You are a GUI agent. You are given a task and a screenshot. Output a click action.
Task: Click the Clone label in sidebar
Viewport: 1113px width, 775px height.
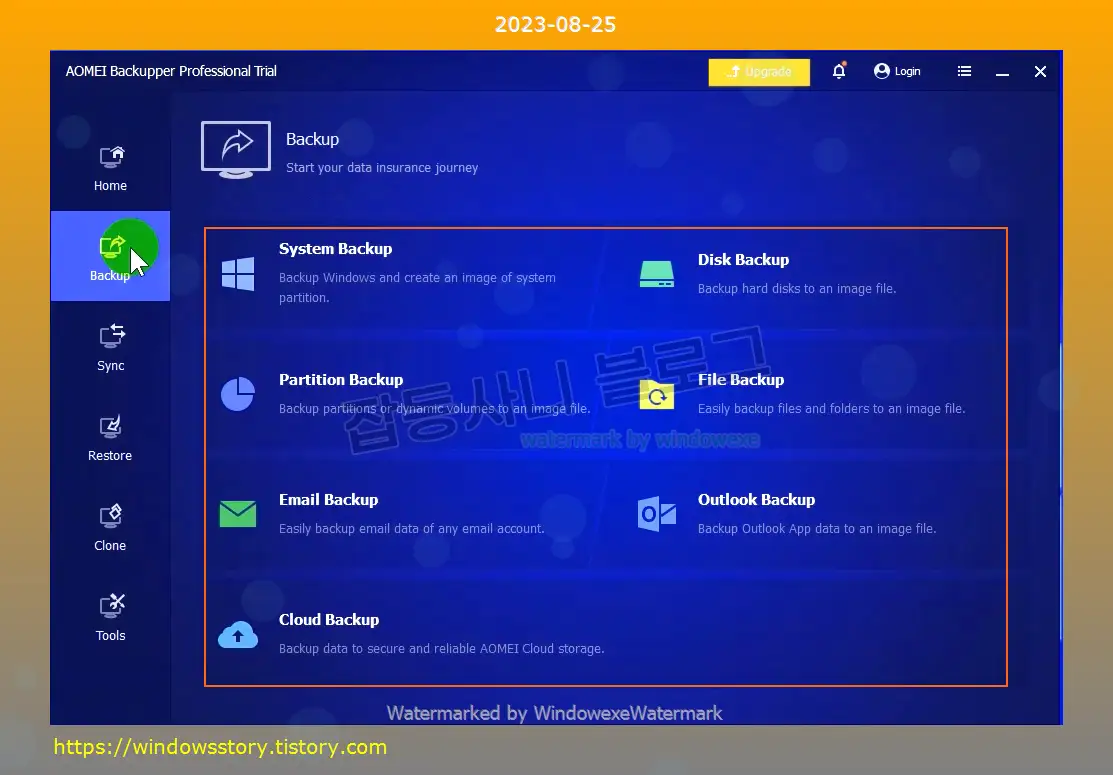click(x=110, y=546)
